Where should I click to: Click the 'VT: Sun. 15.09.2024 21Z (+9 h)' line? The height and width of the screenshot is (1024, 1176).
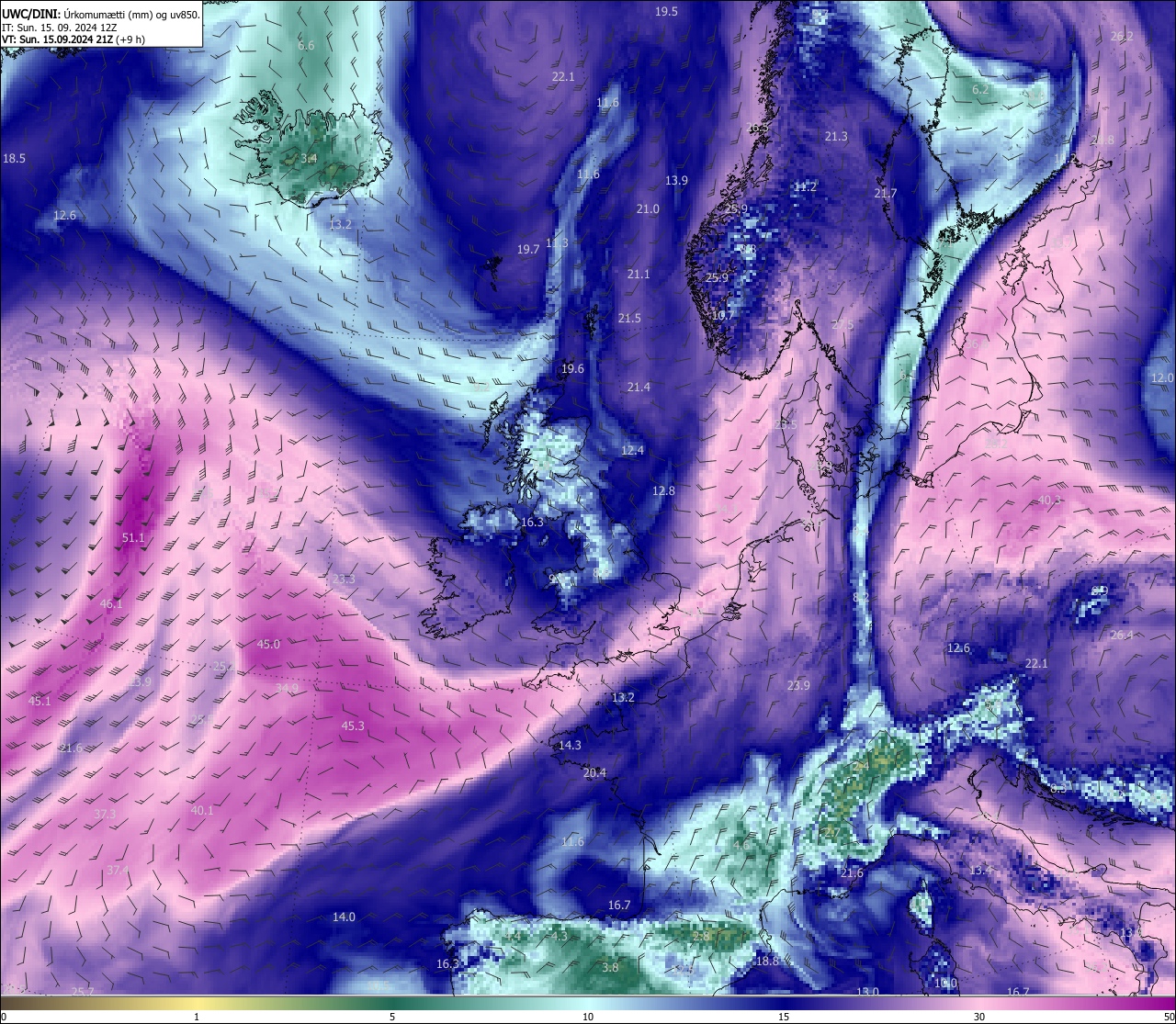[73, 39]
